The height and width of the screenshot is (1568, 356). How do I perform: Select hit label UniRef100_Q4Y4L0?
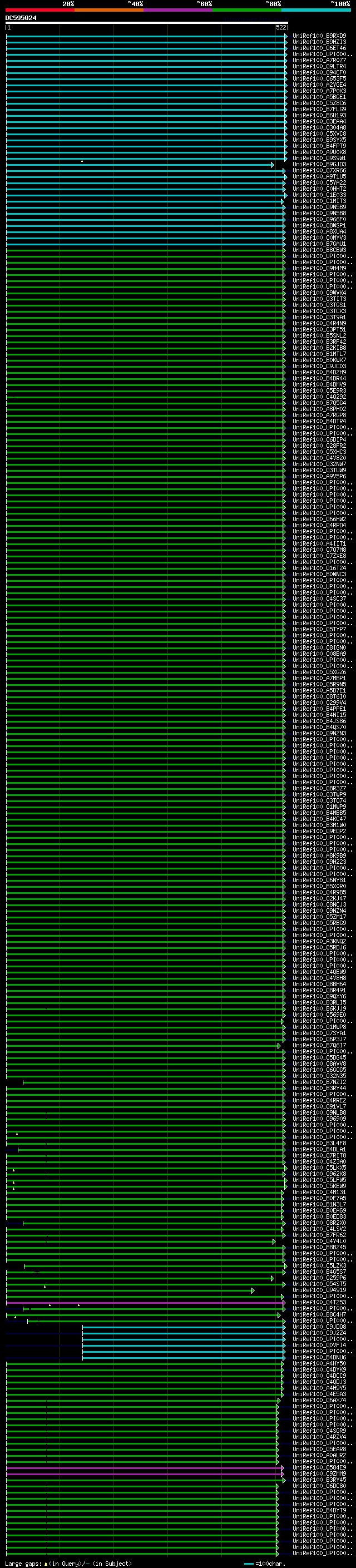click(x=319, y=1241)
